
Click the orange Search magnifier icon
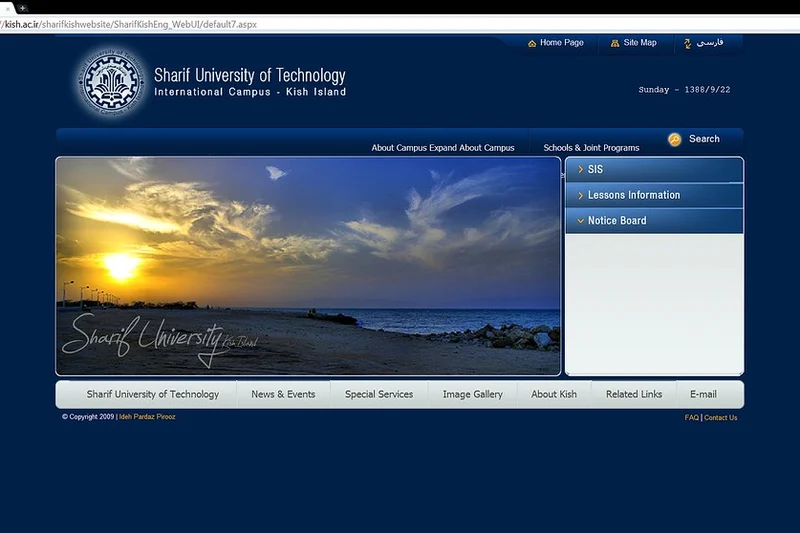tap(674, 139)
